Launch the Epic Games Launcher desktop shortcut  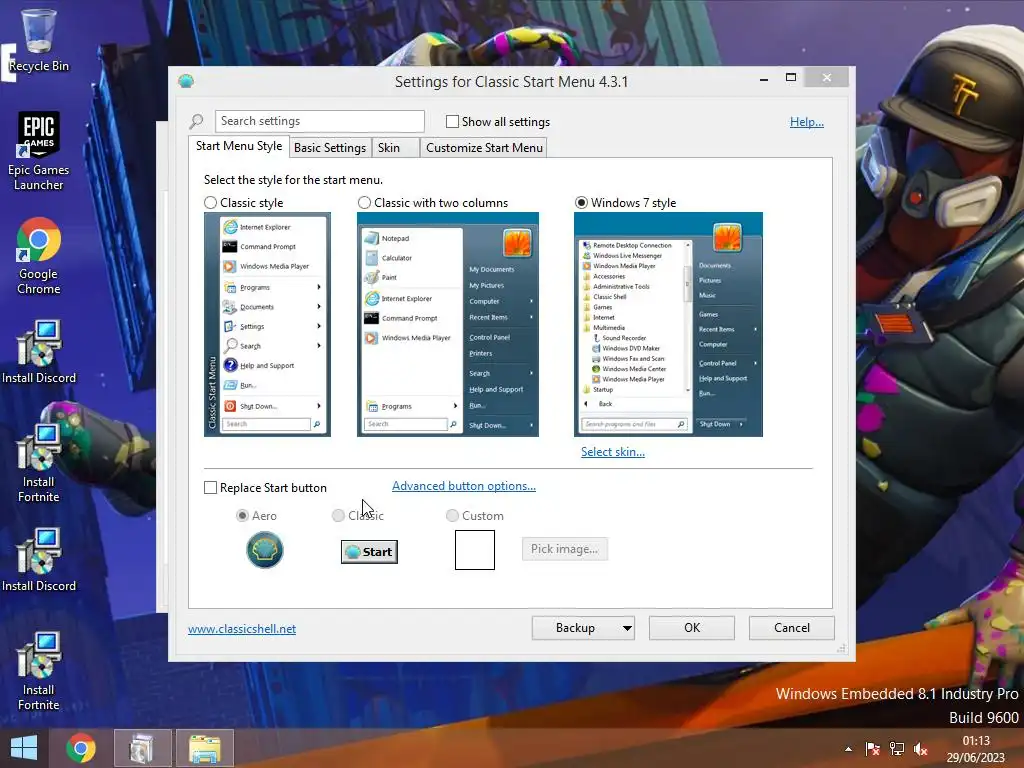[39, 150]
